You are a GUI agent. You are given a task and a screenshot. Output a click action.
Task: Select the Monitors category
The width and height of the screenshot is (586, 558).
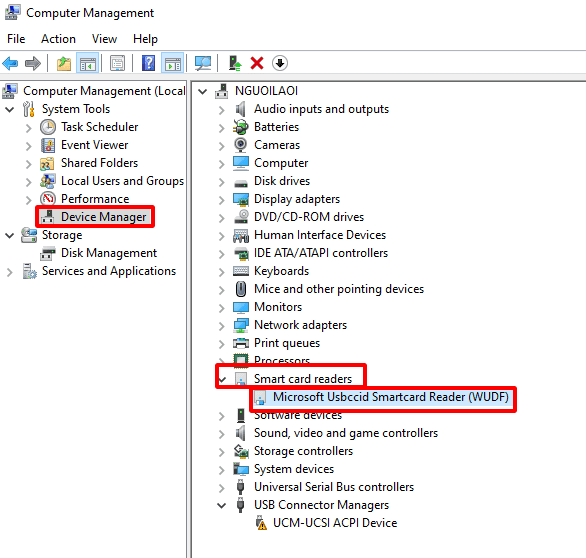click(278, 307)
